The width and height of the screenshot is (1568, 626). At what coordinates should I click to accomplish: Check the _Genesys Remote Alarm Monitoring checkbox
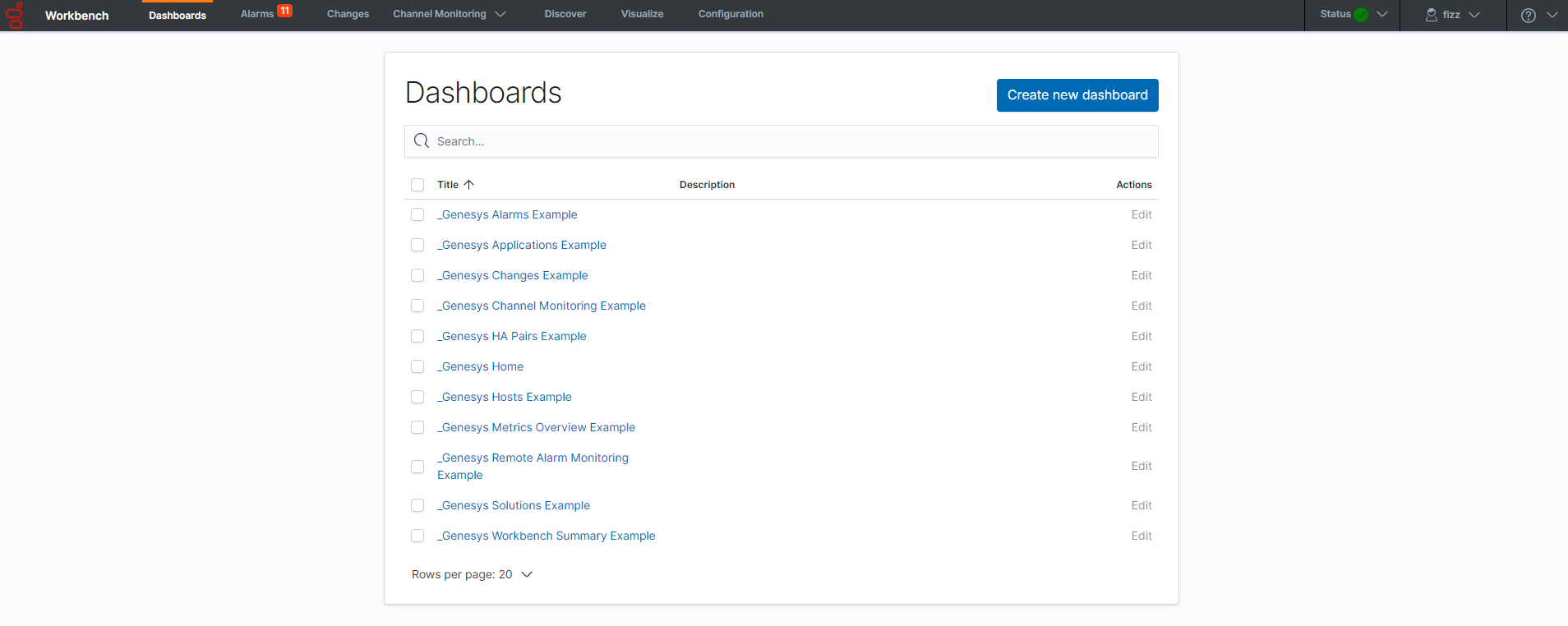pos(417,467)
